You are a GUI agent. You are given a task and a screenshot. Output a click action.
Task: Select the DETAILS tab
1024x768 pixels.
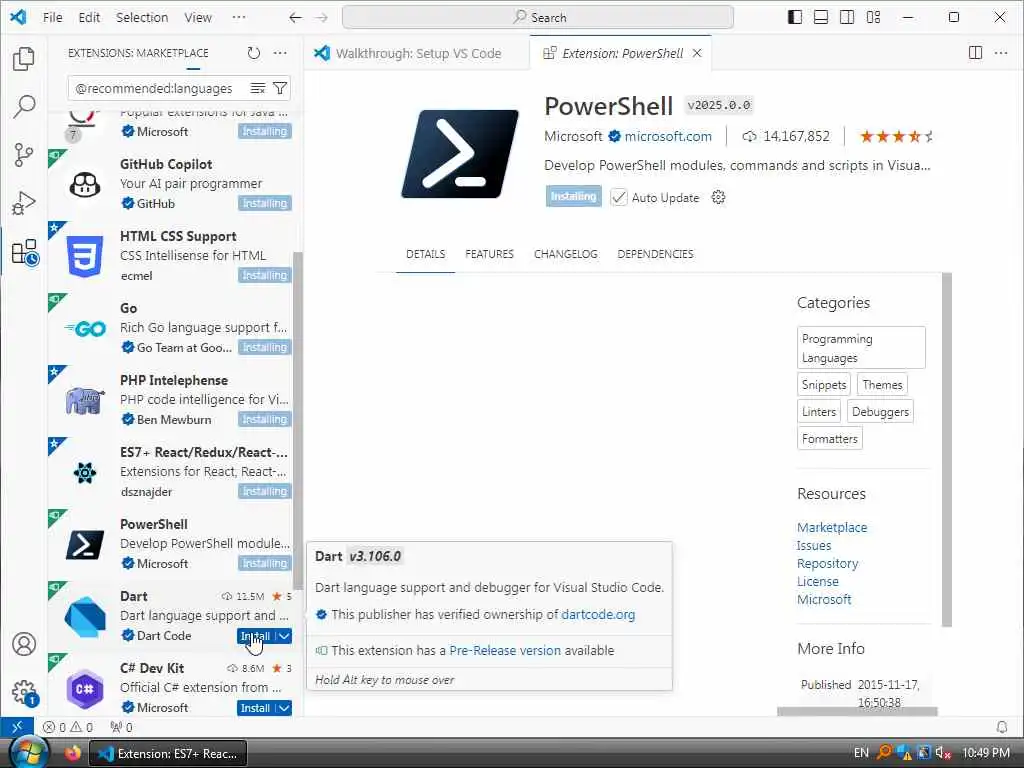(x=425, y=254)
